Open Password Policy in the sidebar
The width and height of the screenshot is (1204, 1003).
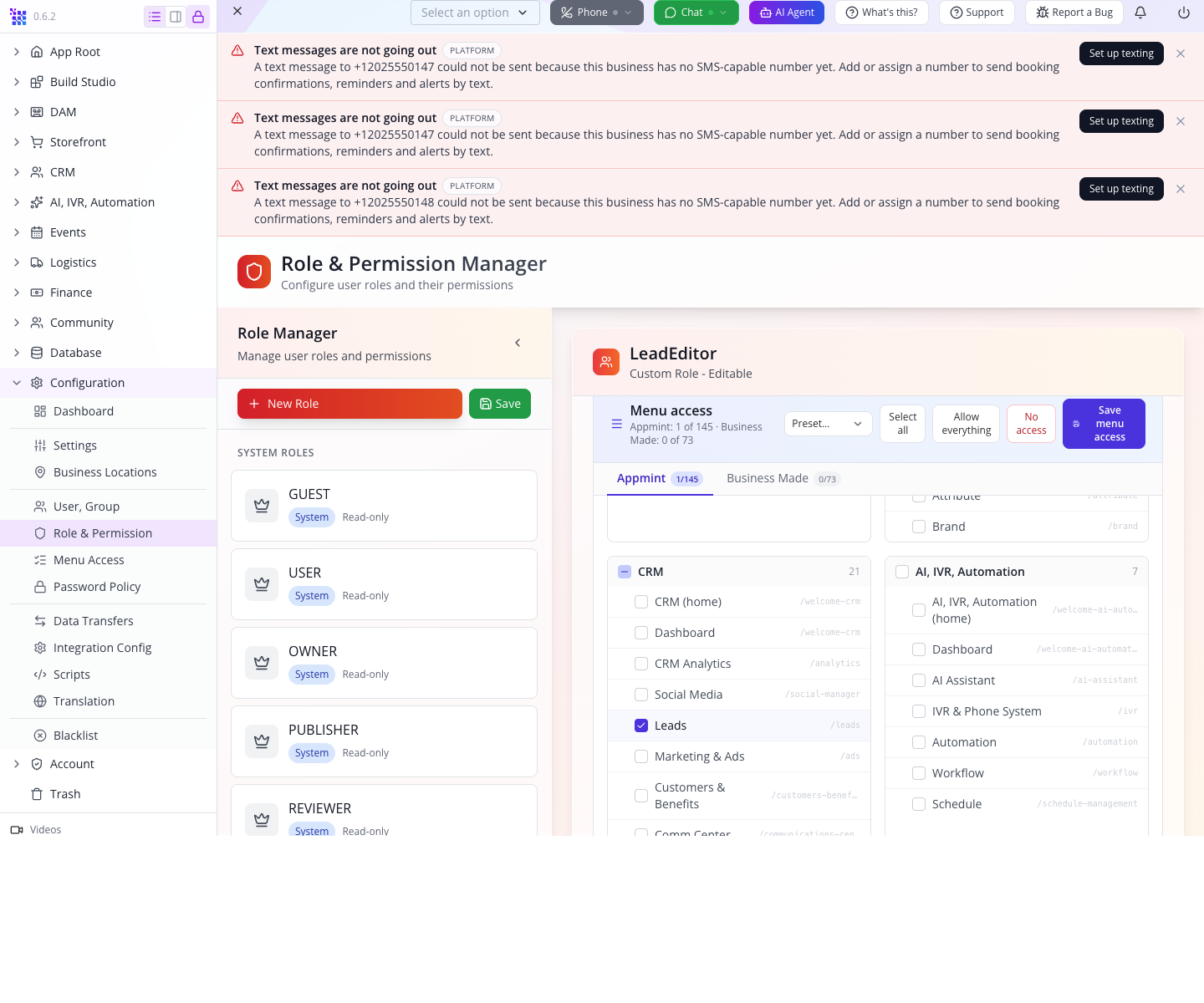click(109, 587)
